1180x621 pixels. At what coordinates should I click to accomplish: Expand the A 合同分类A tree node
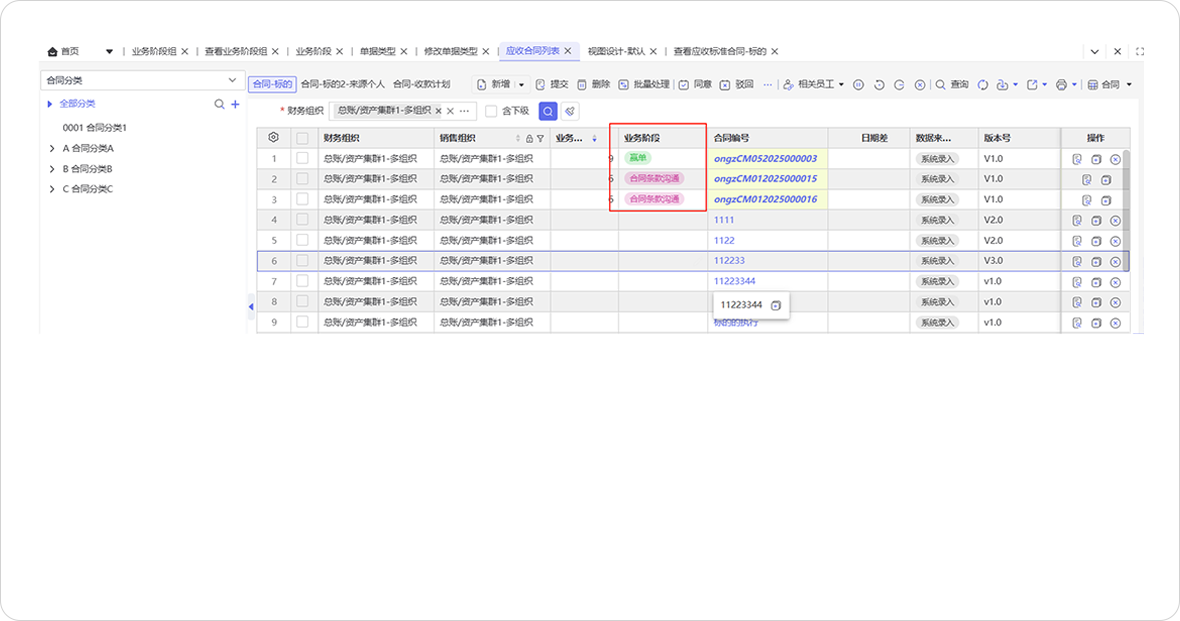(52, 148)
